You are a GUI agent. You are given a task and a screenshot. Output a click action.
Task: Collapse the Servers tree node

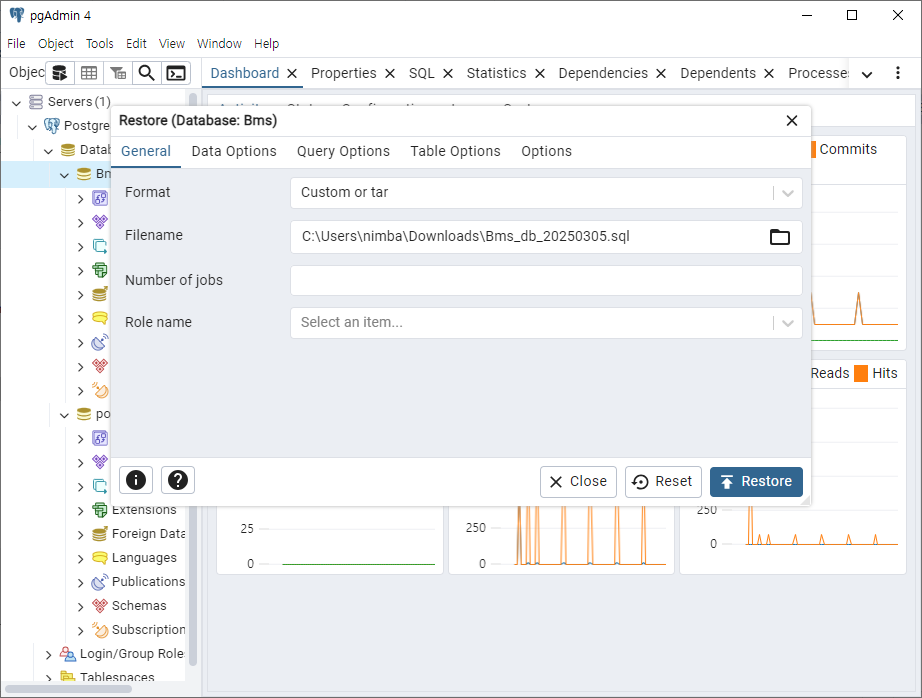[16, 103]
